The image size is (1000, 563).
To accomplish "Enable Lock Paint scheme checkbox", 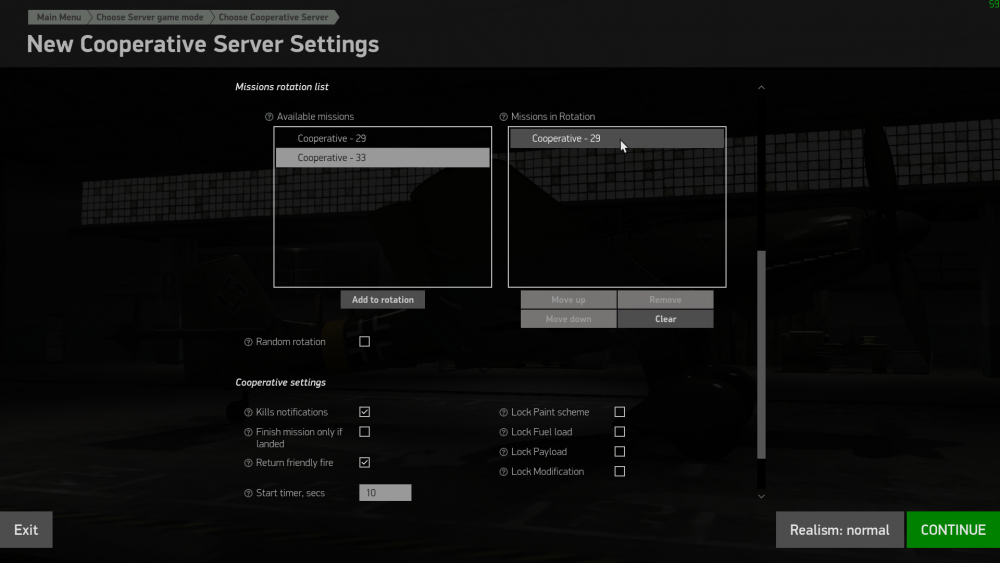I will pos(619,412).
